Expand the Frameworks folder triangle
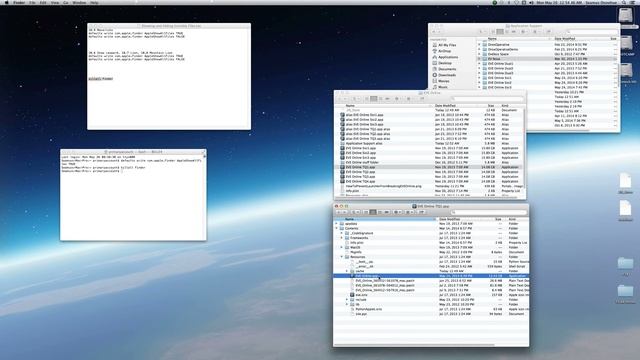640x360 pixels. (342, 238)
